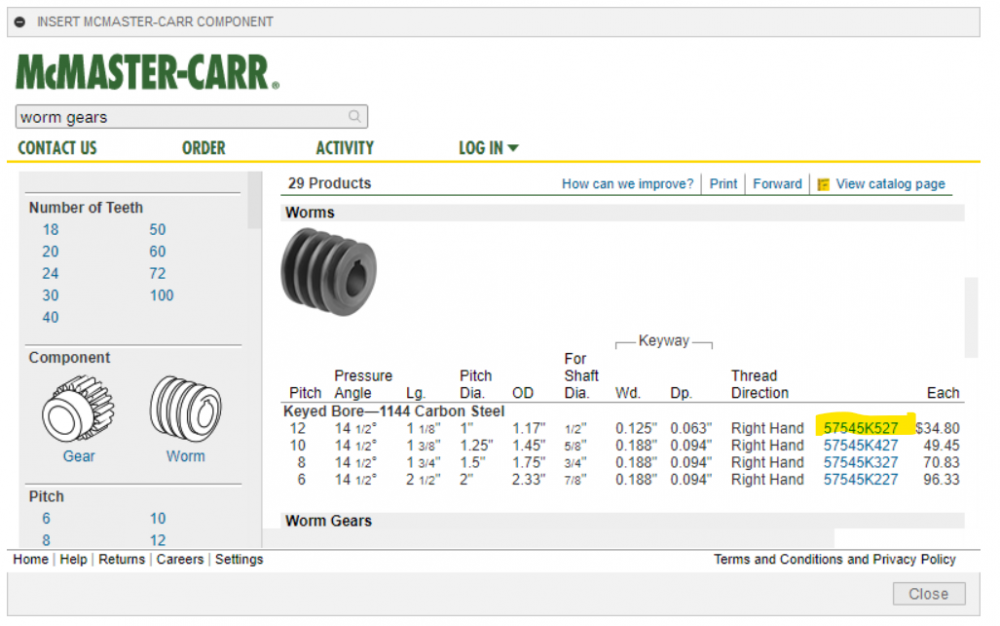Click the McMaster-Carr logo
Image resolution: width=1000 pixels, height=626 pixels.
click(x=147, y=71)
